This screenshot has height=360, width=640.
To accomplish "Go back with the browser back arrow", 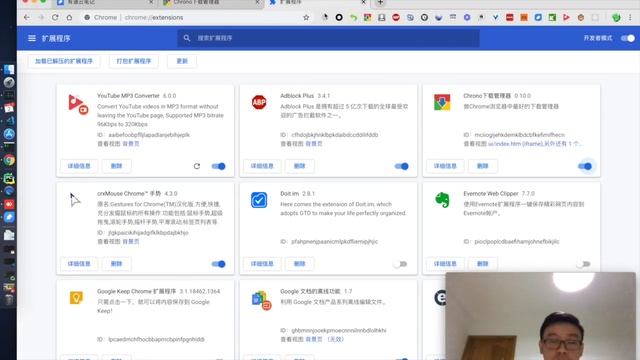I will 27,18.
